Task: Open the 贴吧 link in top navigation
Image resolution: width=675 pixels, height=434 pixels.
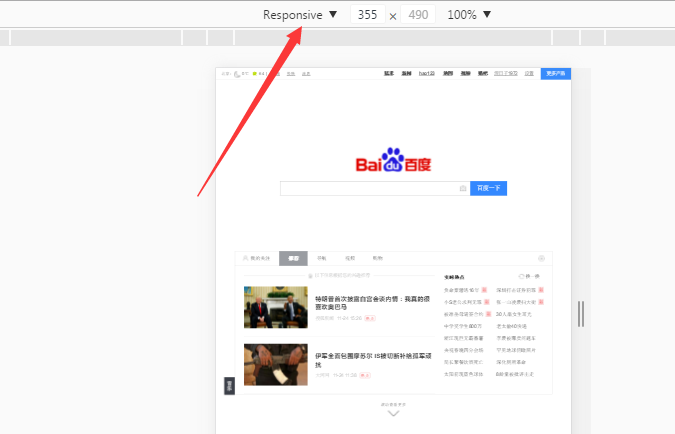Action: pos(483,74)
